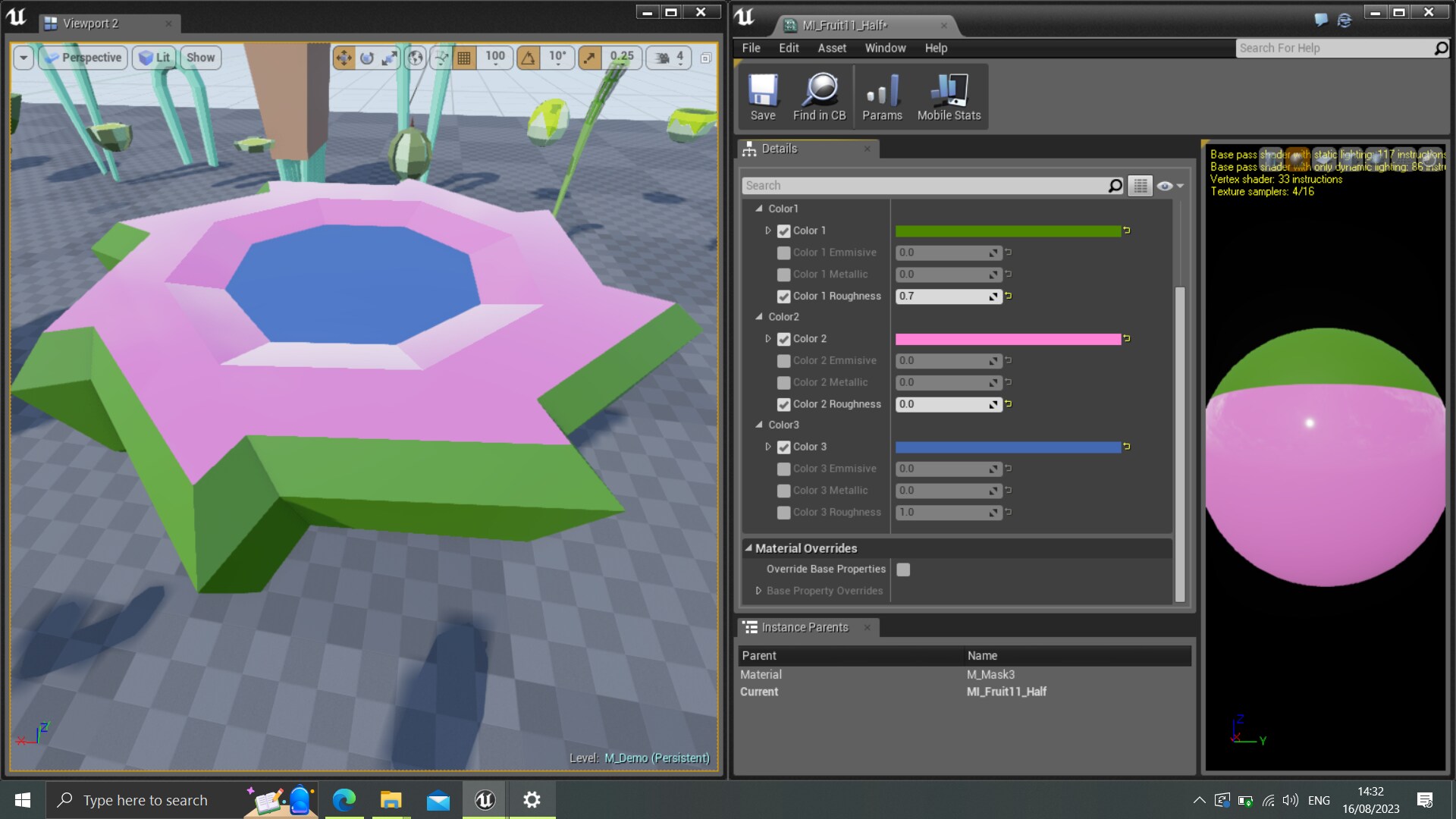Open the Asset menu
The height and width of the screenshot is (819, 1456).
(x=832, y=47)
